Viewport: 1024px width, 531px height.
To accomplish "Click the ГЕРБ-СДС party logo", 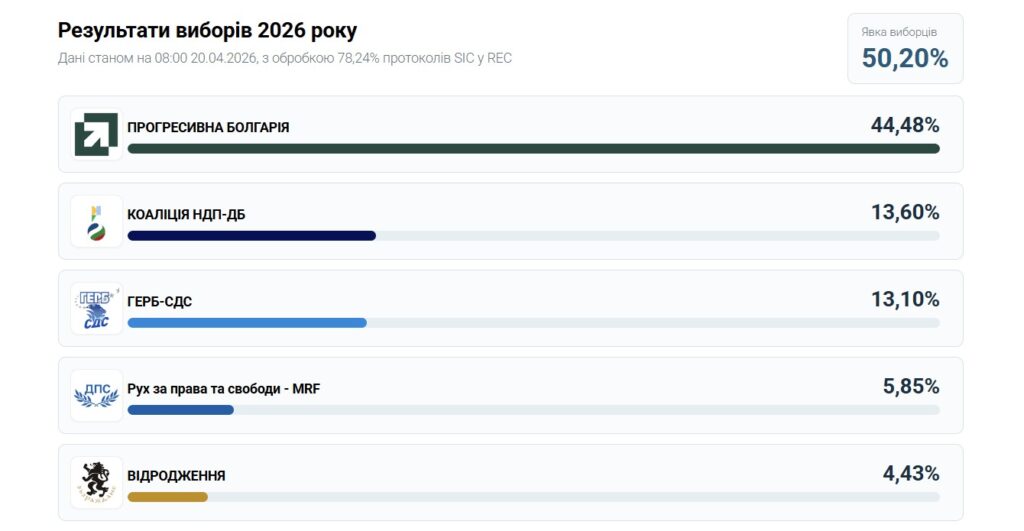I will [96, 309].
